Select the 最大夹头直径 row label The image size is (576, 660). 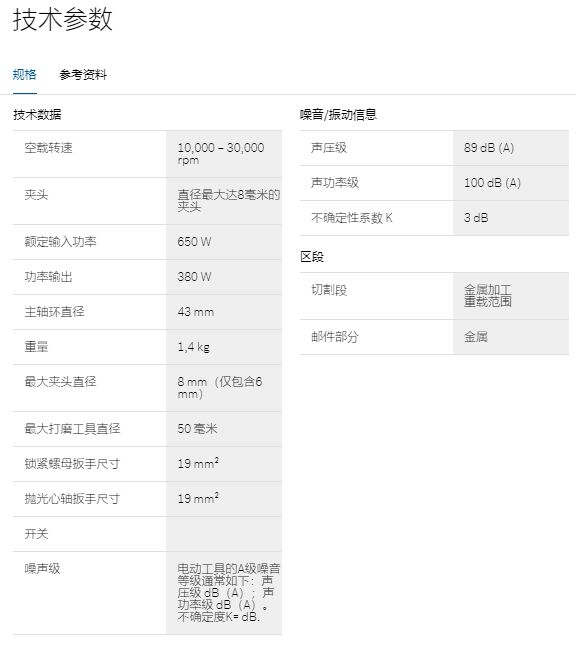click(60, 381)
